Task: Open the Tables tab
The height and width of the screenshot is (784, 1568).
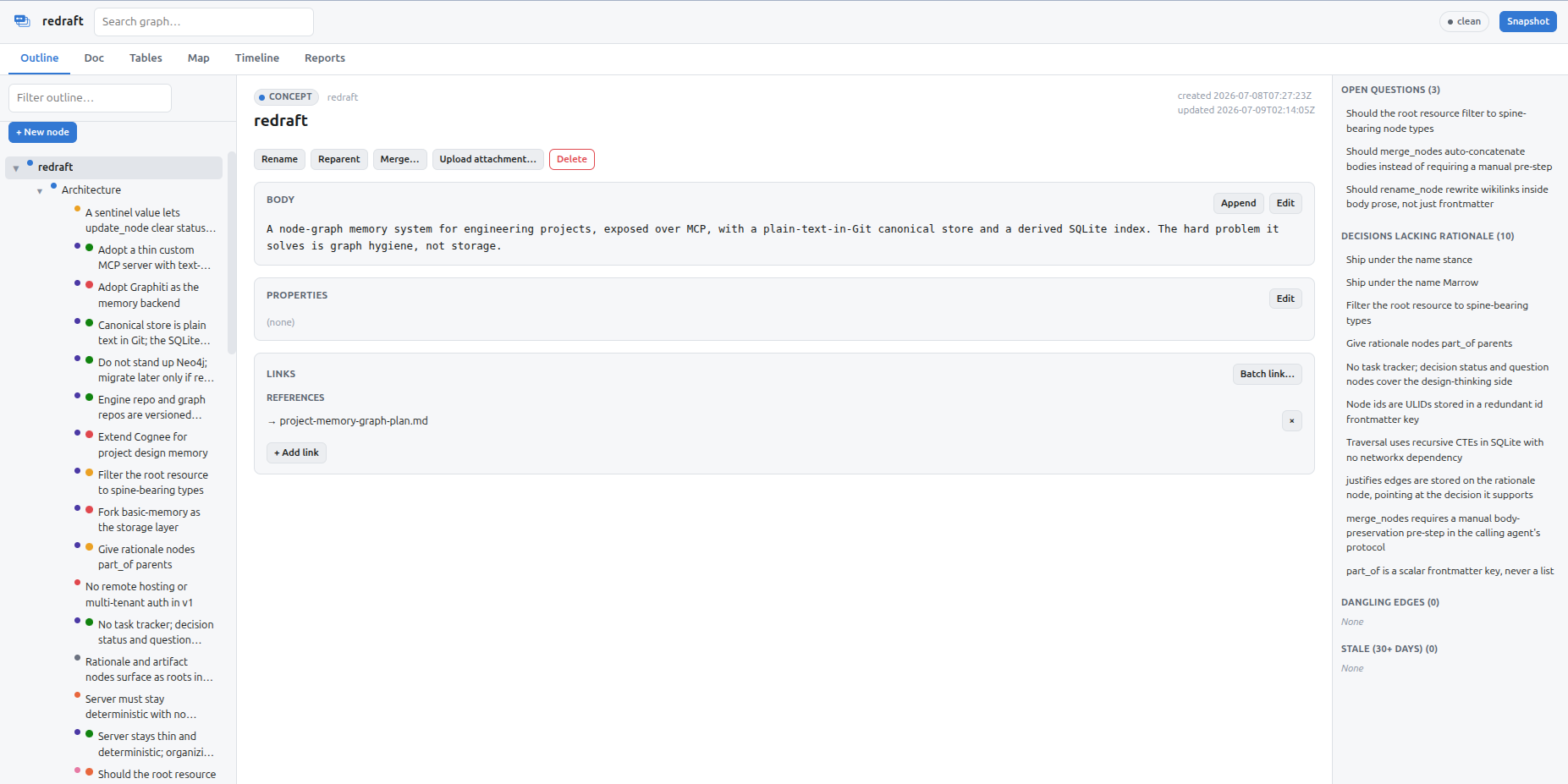Action: click(x=146, y=58)
